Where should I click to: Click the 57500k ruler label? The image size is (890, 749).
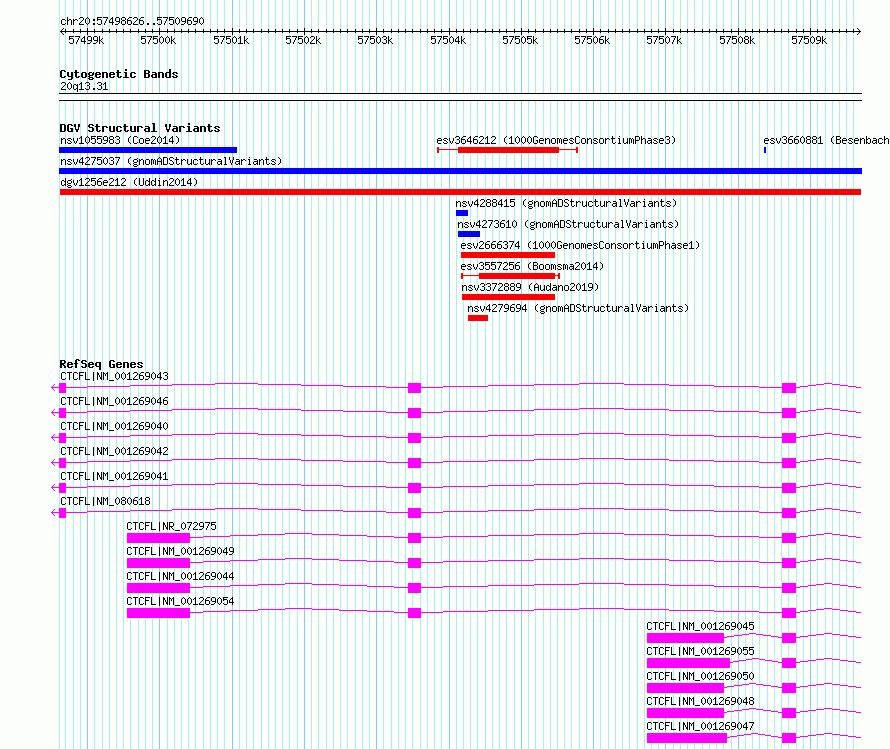(158, 40)
